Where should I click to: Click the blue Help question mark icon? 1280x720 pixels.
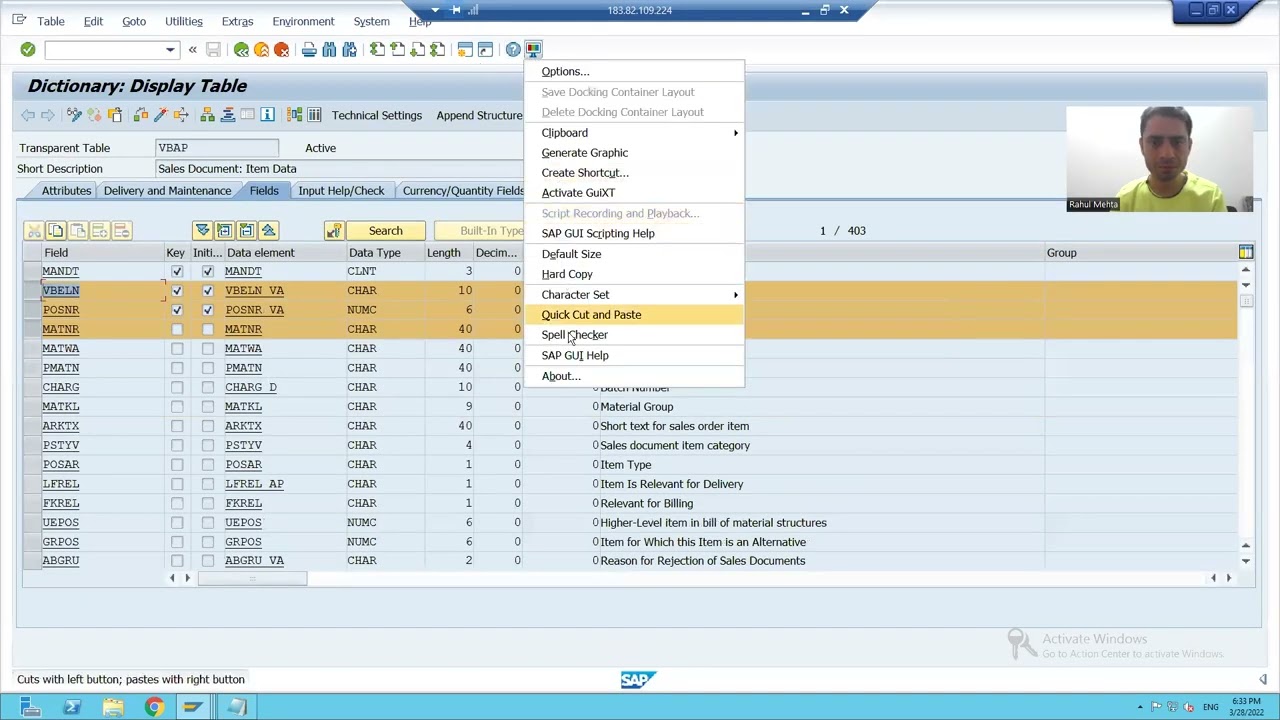click(513, 49)
